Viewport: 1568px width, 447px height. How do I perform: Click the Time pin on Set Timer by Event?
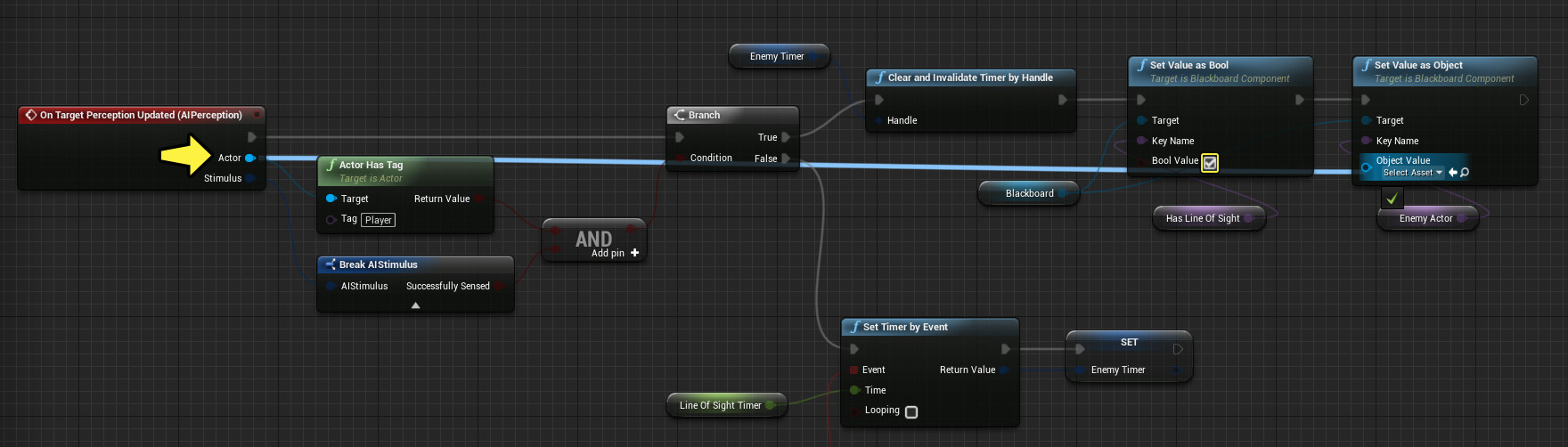[x=854, y=390]
